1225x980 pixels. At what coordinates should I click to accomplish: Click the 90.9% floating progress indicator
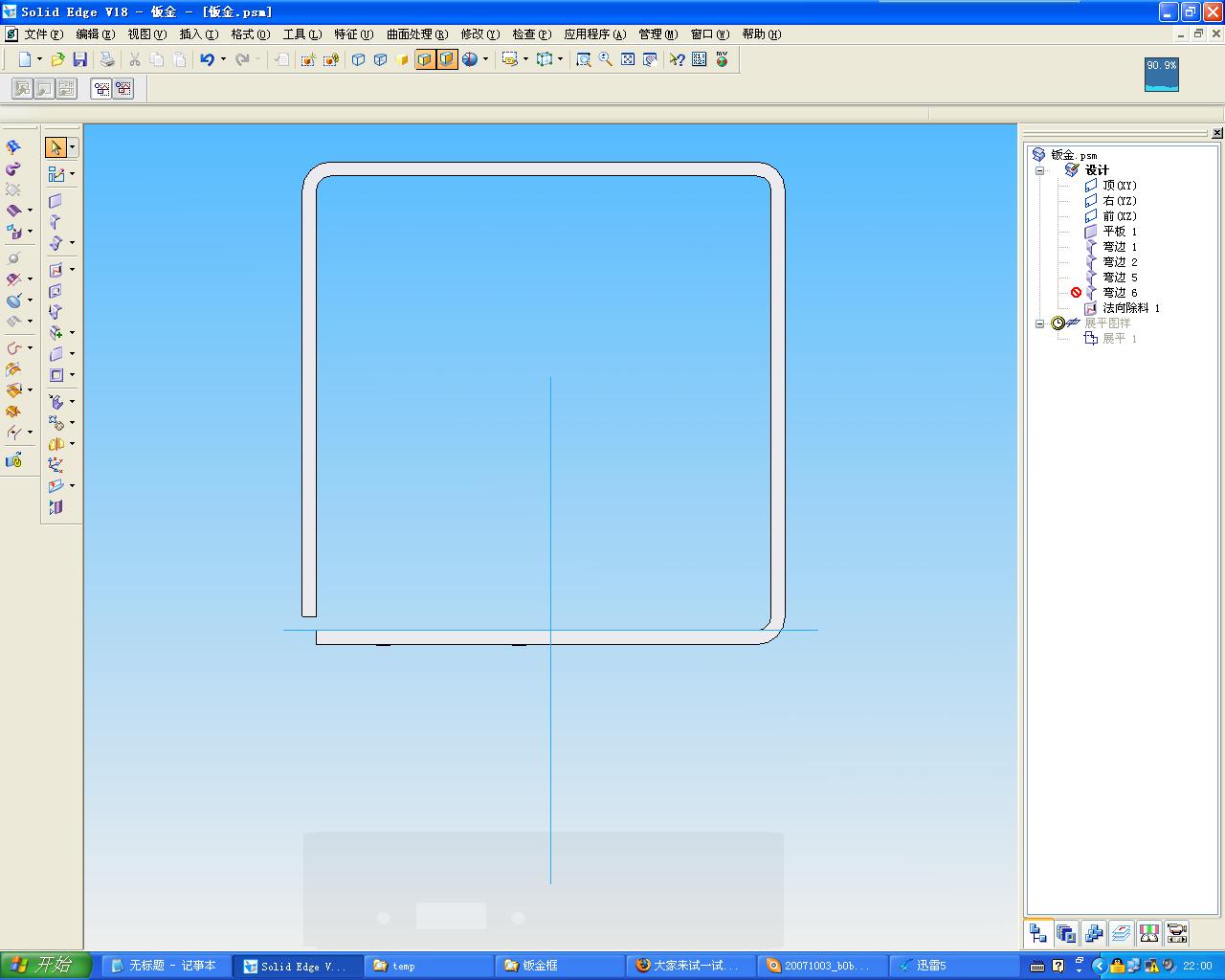point(1162,75)
